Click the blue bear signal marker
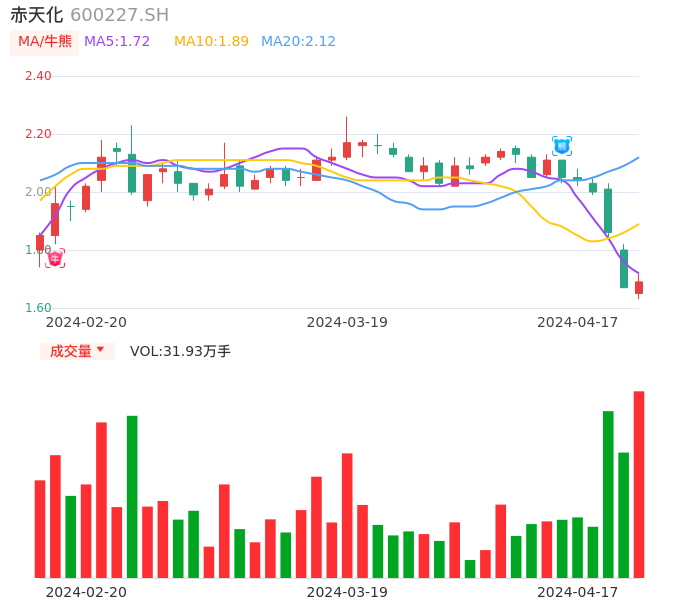The width and height of the screenshot is (686, 606). (562, 146)
